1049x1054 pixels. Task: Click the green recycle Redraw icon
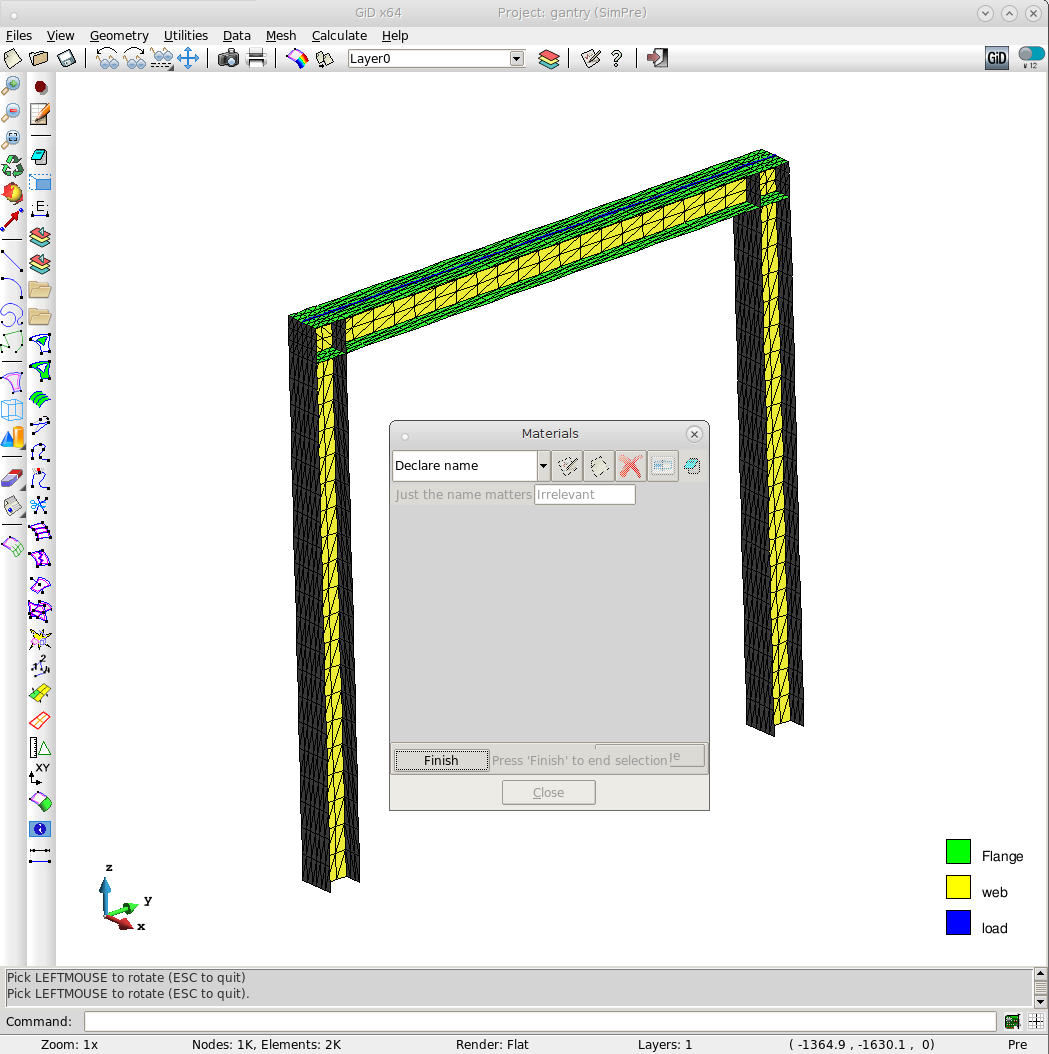[x=12, y=165]
